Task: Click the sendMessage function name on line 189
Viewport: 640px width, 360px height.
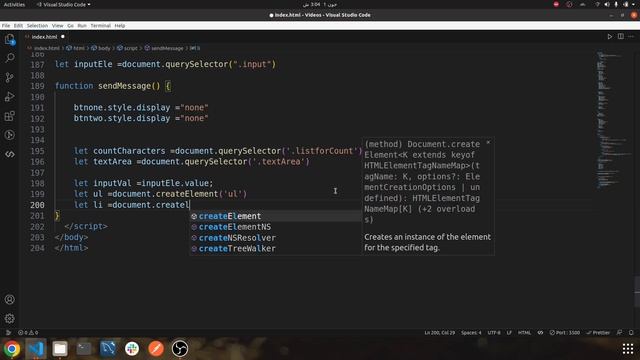Action: click(x=124, y=86)
